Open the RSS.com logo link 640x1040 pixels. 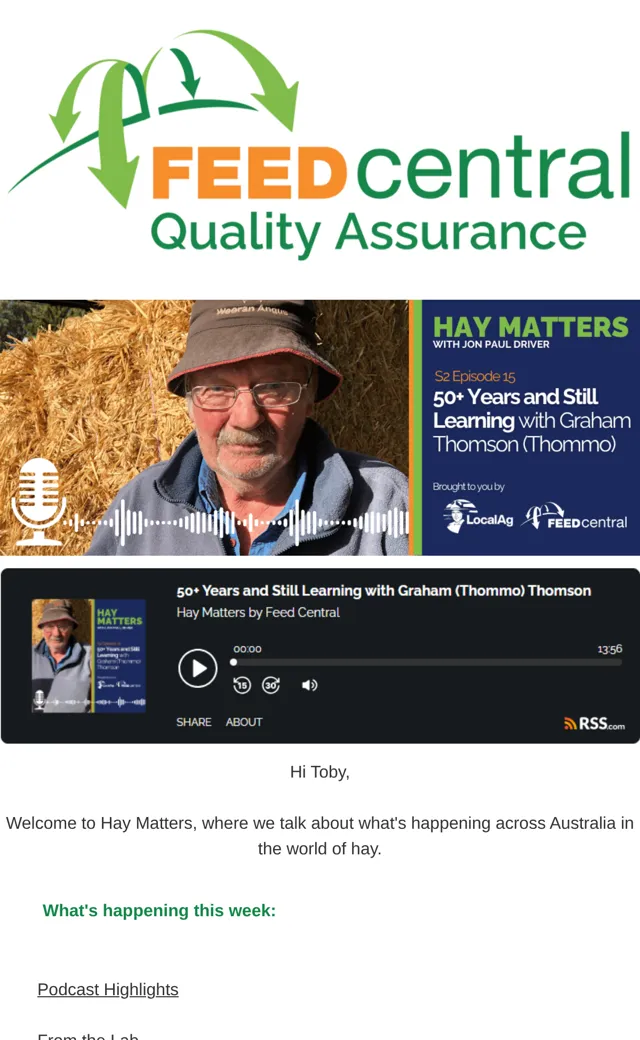[594, 724]
